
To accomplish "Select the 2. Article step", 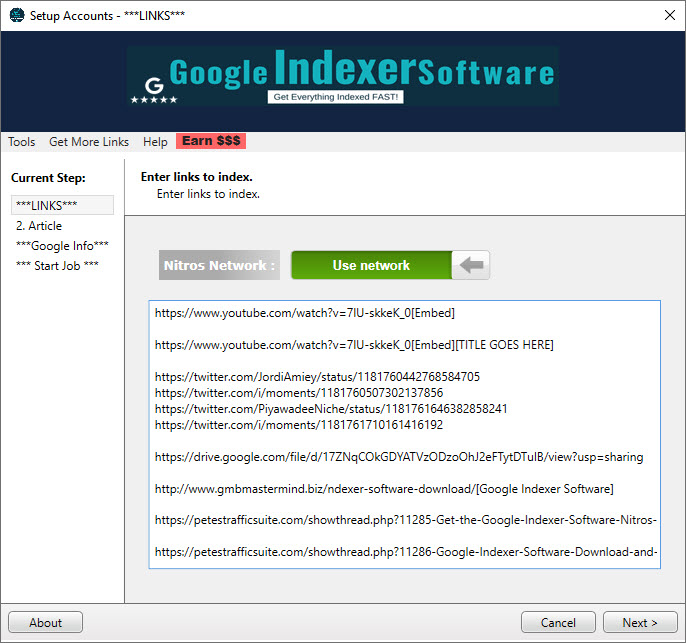I will pyautogui.click(x=39, y=226).
